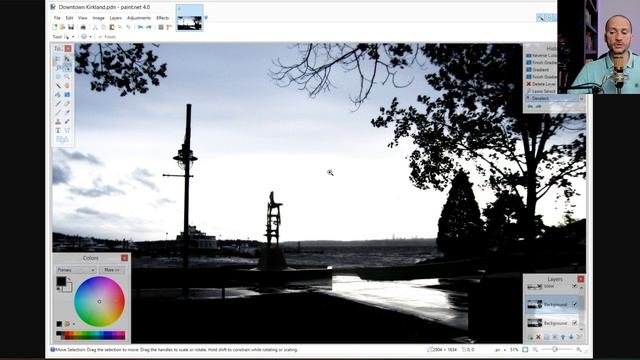
Task: Click the Redo toolbar arrow
Action: click(149, 27)
